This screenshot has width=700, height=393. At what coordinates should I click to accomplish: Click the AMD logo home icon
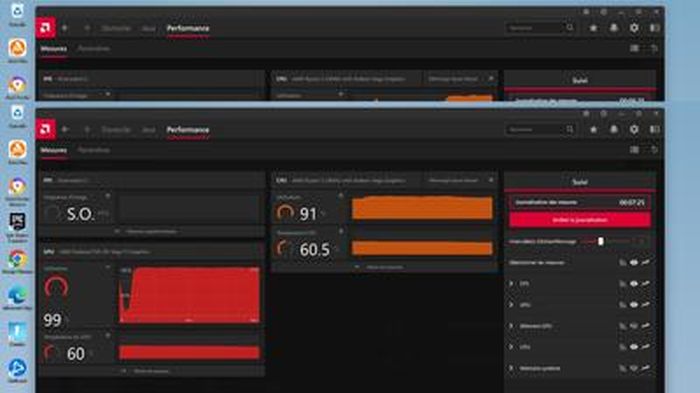pyautogui.click(x=46, y=130)
